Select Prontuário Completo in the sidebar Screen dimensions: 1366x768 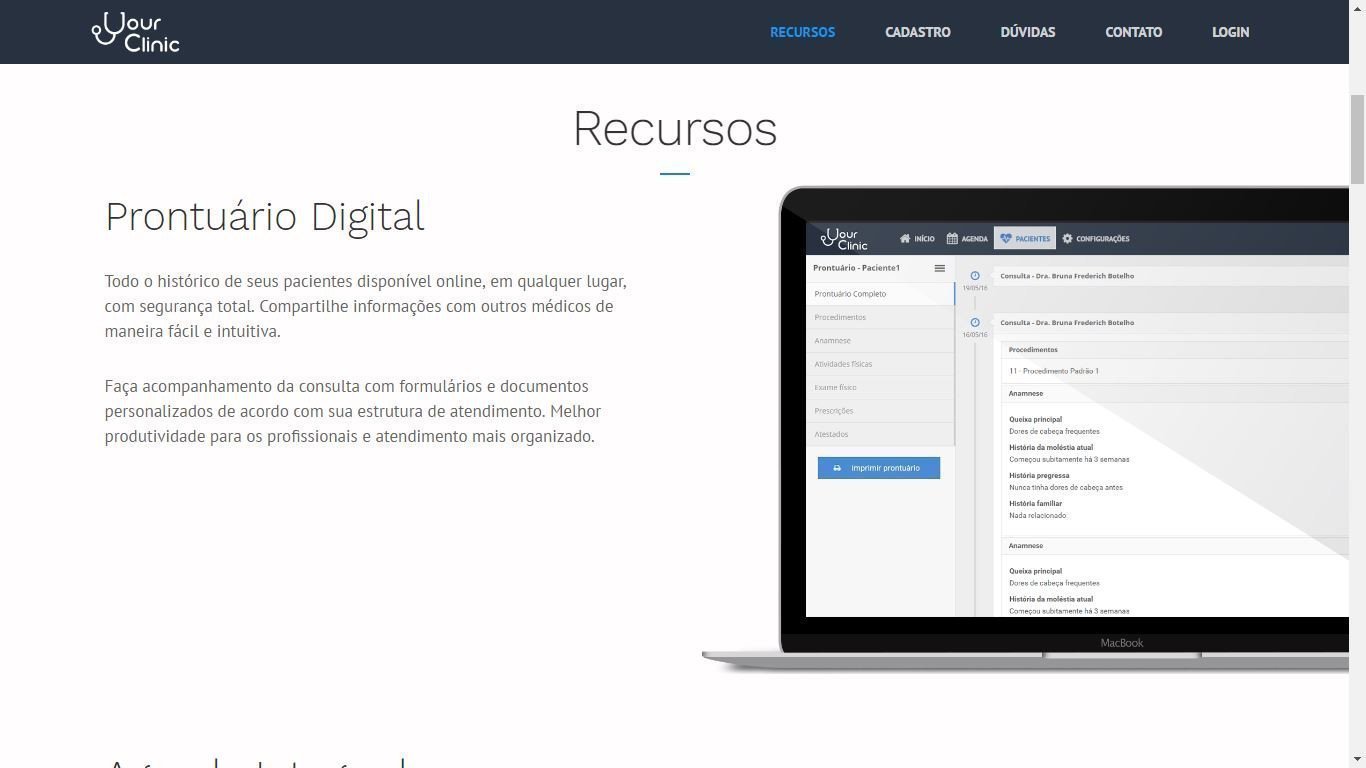coord(850,294)
